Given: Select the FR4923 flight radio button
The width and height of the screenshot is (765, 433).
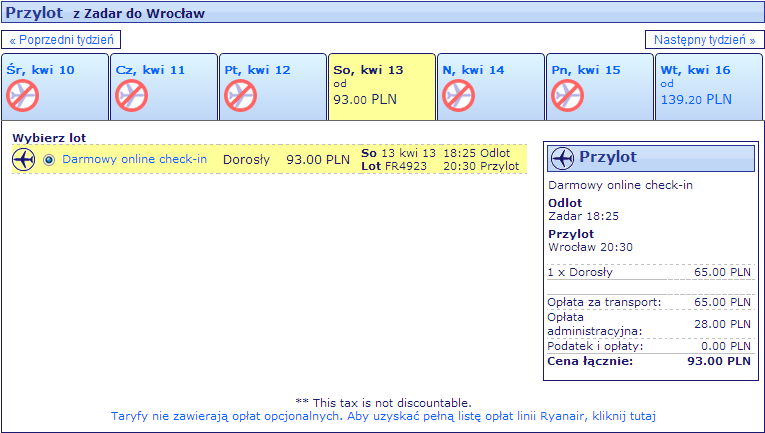Looking at the screenshot, I should point(49,160).
